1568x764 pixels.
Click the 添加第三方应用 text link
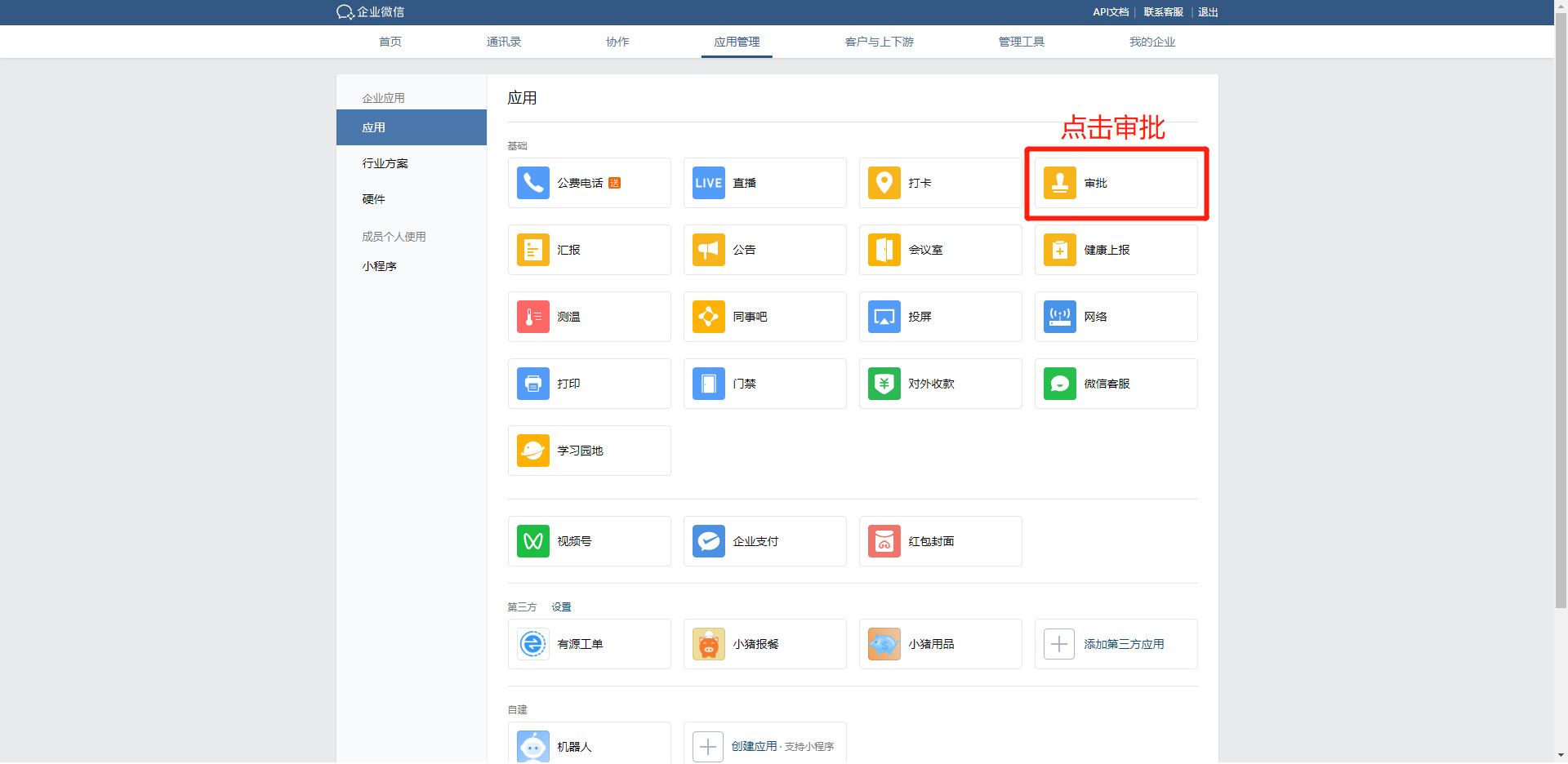[x=1124, y=644]
